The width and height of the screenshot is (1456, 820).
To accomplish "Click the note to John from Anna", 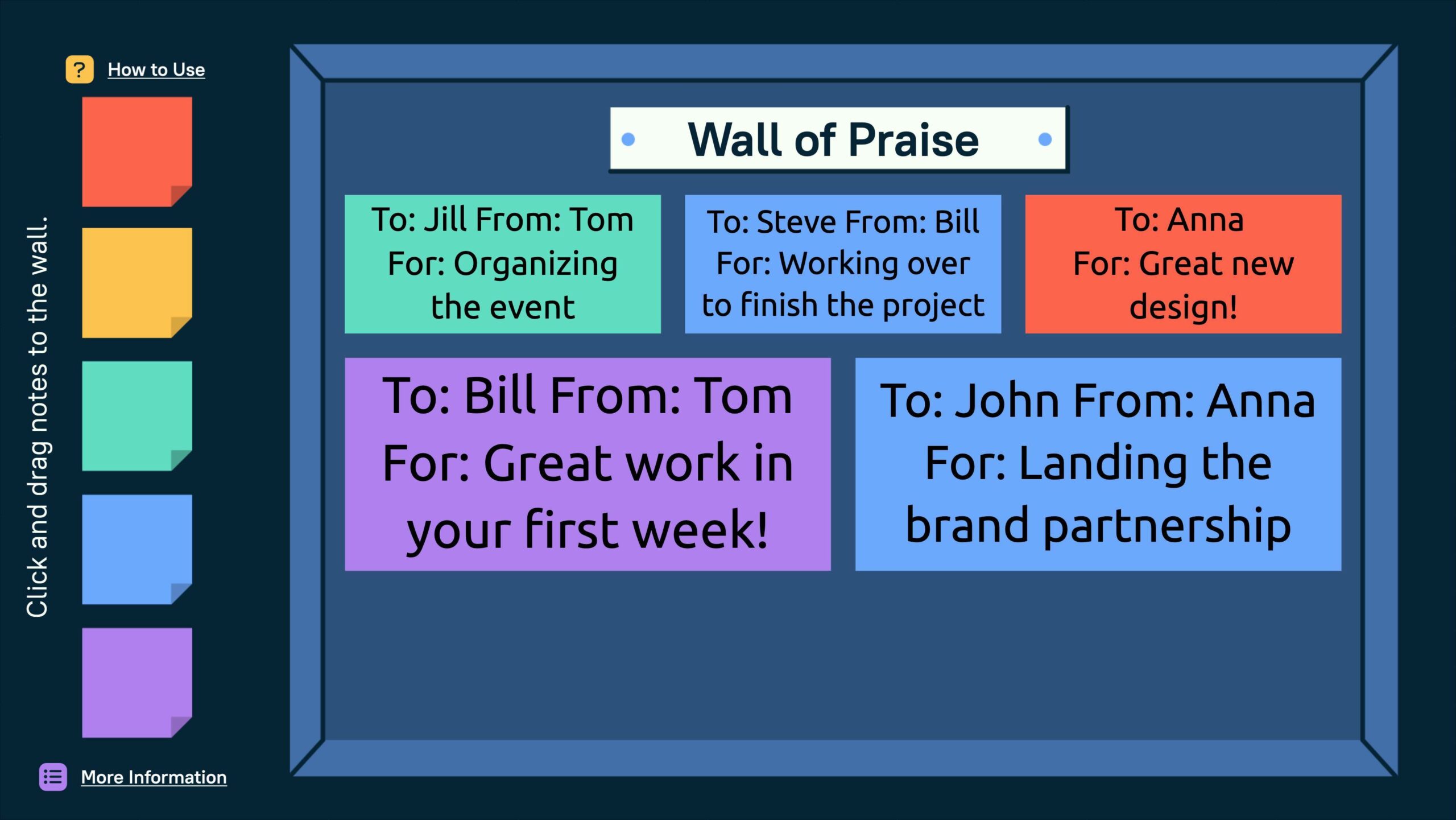I will point(1098,464).
